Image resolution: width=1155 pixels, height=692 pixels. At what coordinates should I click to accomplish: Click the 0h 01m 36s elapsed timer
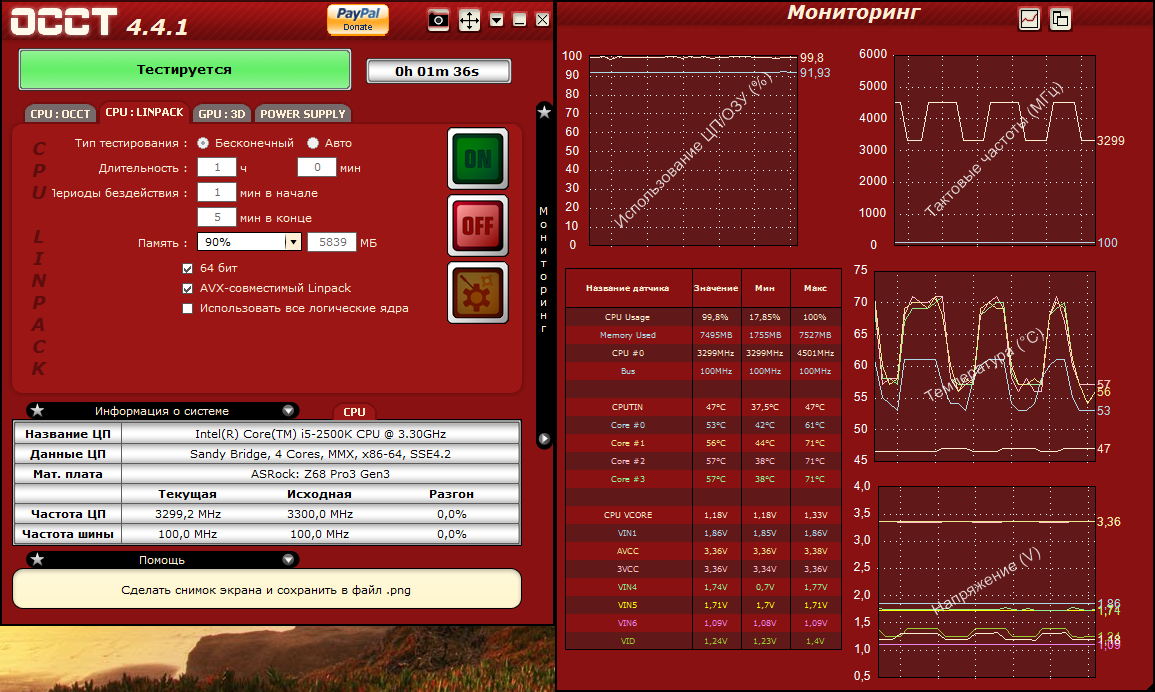click(x=438, y=71)
